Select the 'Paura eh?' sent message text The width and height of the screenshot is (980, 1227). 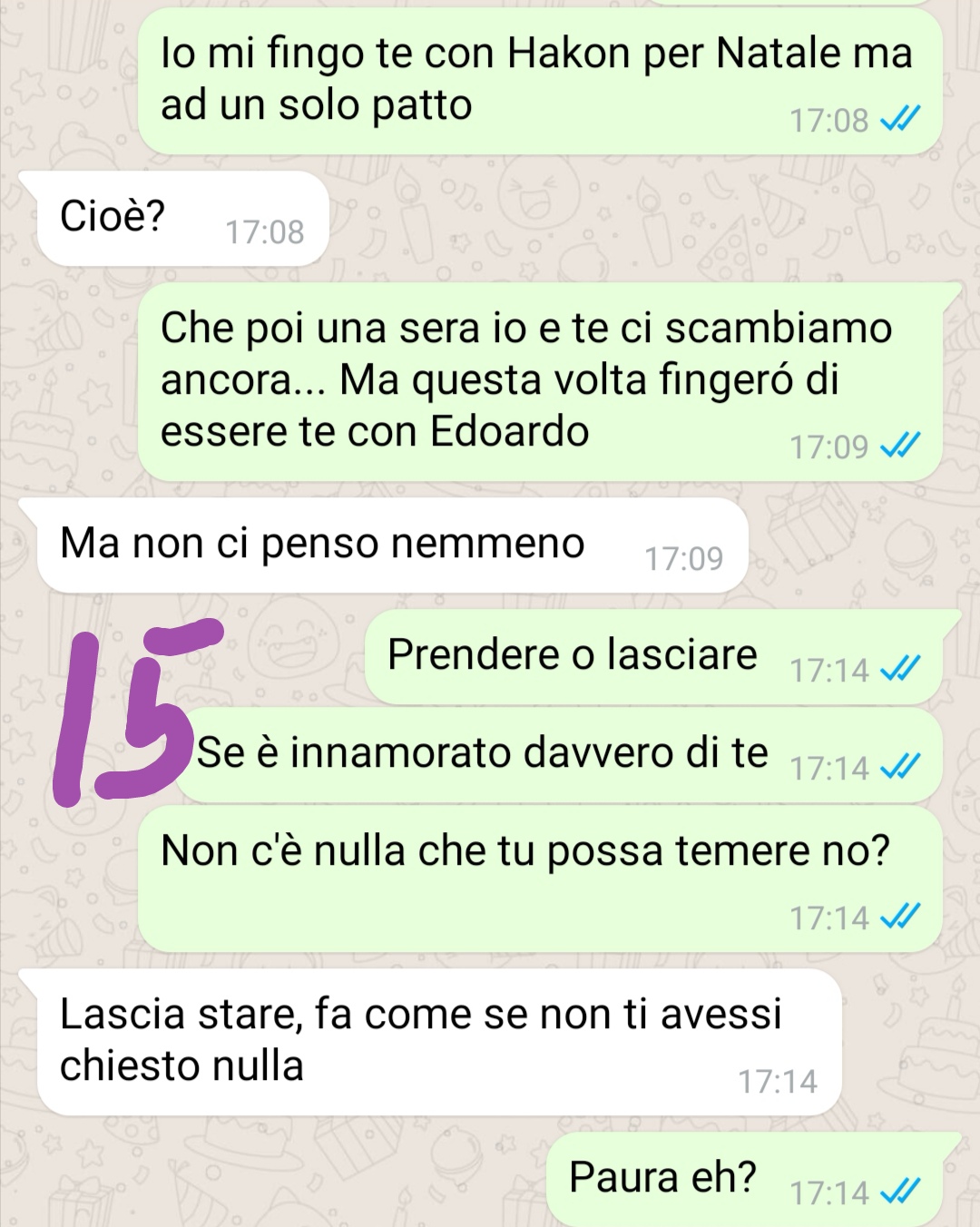pyautogui.click(x=662, y=1177)
